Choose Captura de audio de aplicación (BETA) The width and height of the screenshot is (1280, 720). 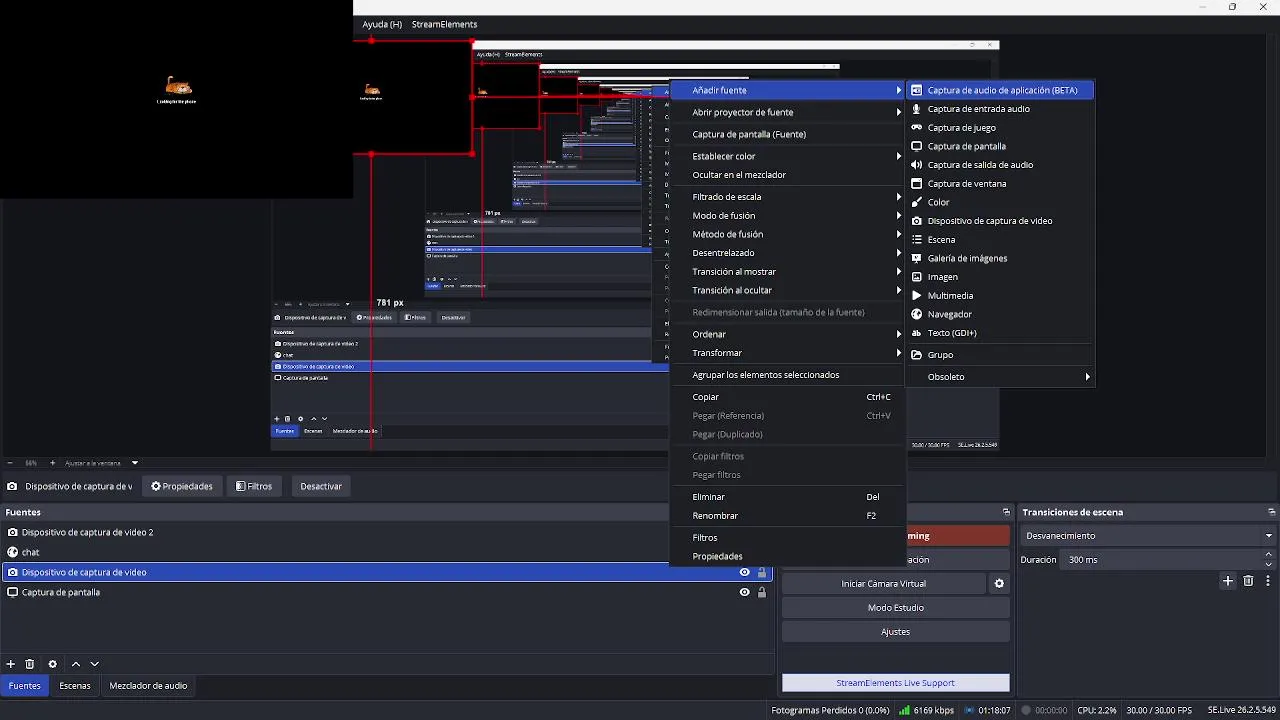point(1000,90)
